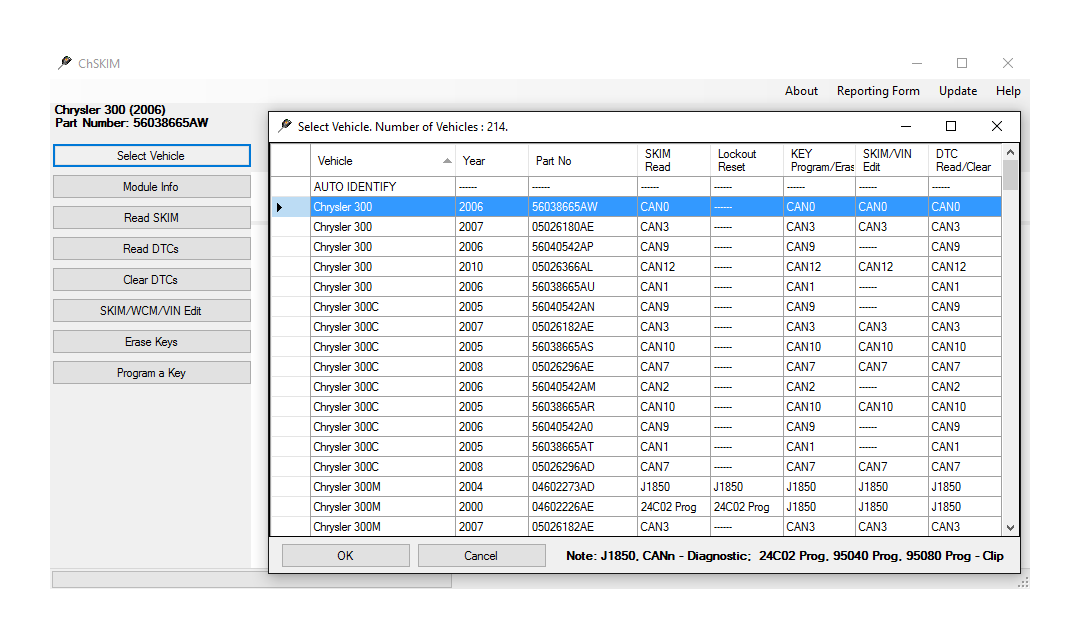Maximize the ChSKIM main window

962,63
